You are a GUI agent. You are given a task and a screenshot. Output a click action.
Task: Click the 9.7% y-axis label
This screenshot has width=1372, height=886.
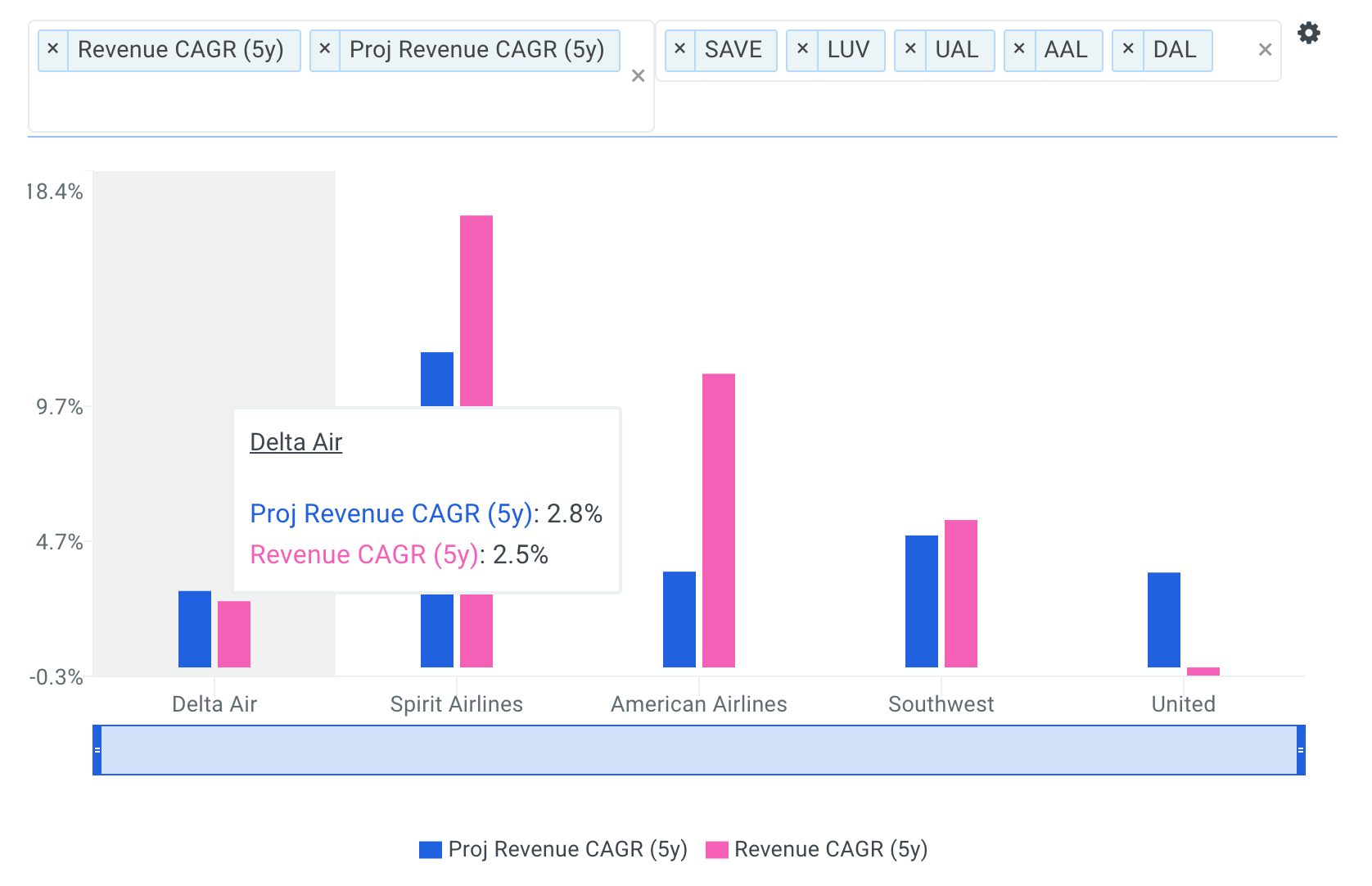(x=60, y=407)
